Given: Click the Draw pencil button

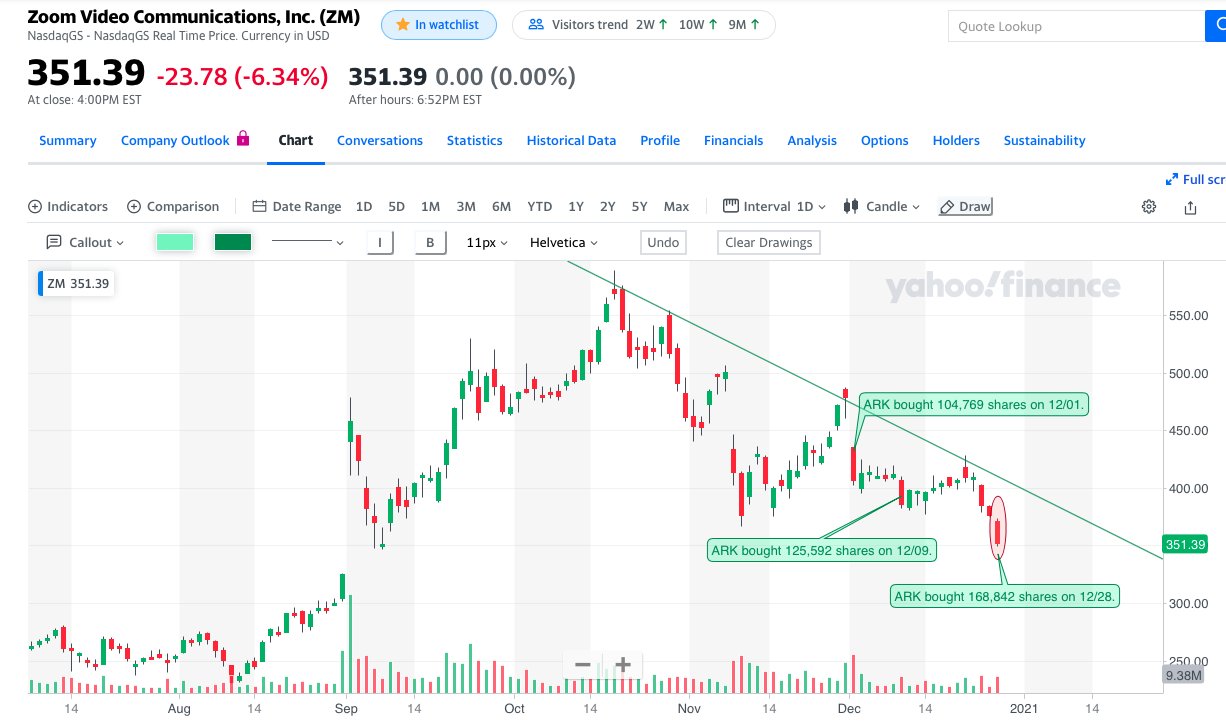Looking at the screenshot, I should [x=966, y=207].
